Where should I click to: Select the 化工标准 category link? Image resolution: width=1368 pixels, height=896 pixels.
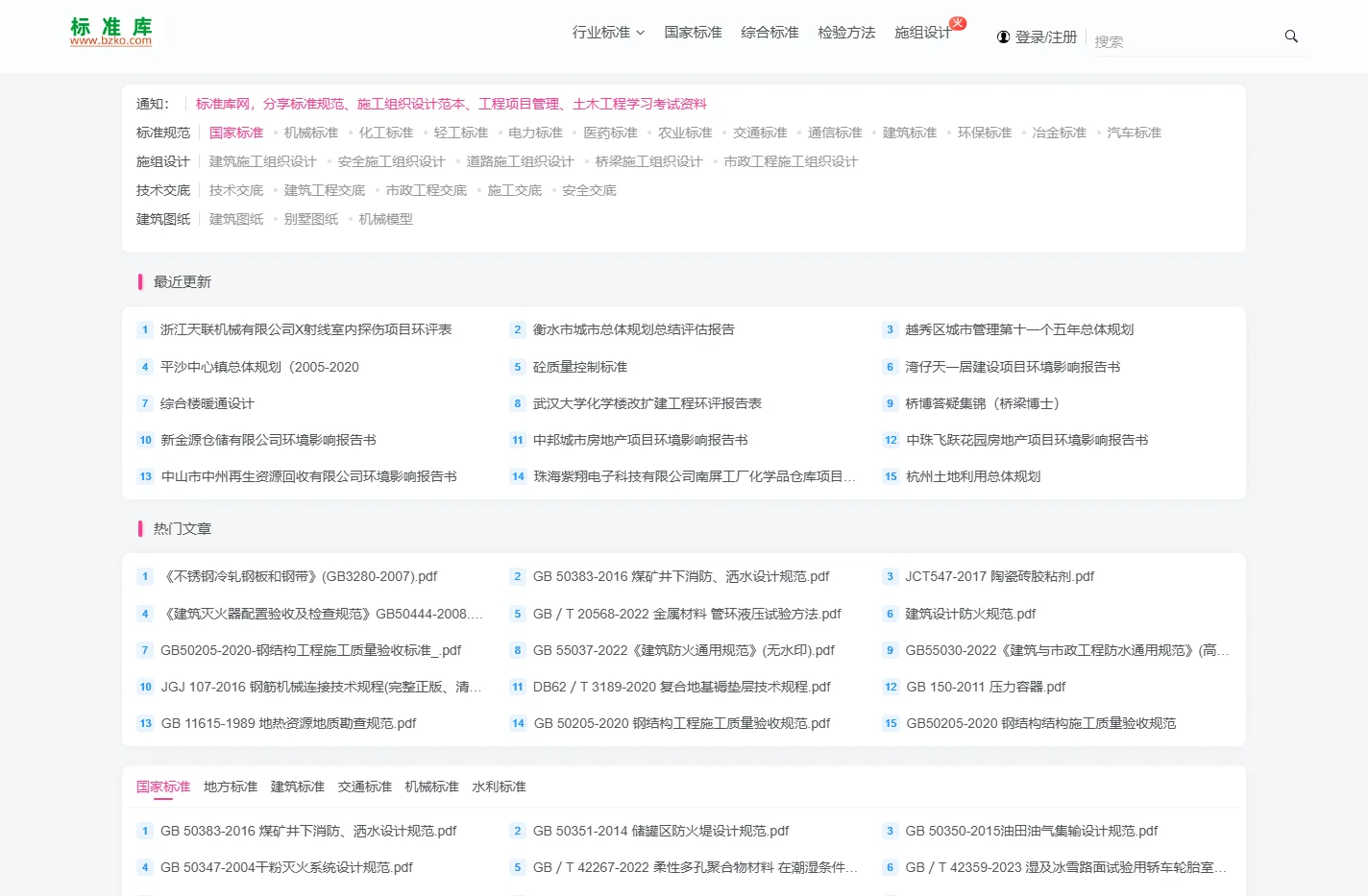tap(386, 133)
